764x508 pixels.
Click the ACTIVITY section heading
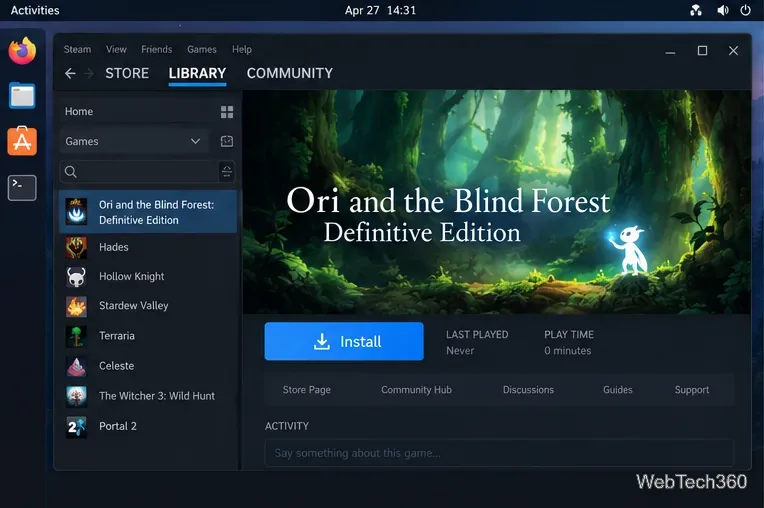[x=286, y=426]
